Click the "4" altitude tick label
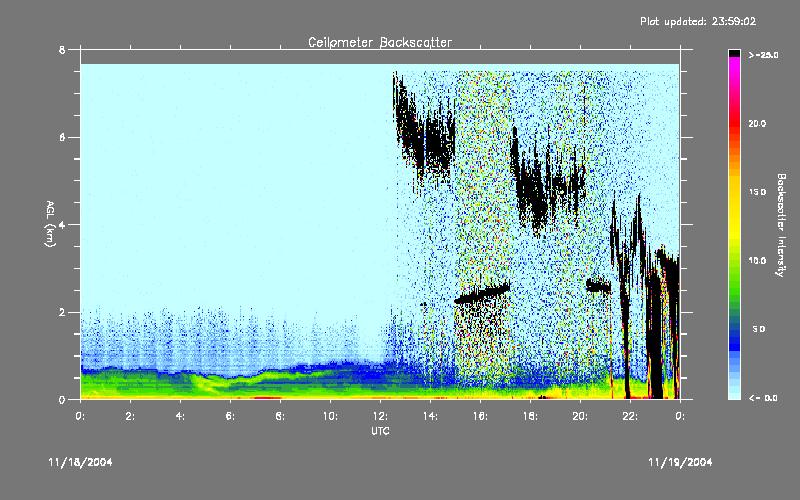This screenshot has height=500, width=800. pos(62,224)
